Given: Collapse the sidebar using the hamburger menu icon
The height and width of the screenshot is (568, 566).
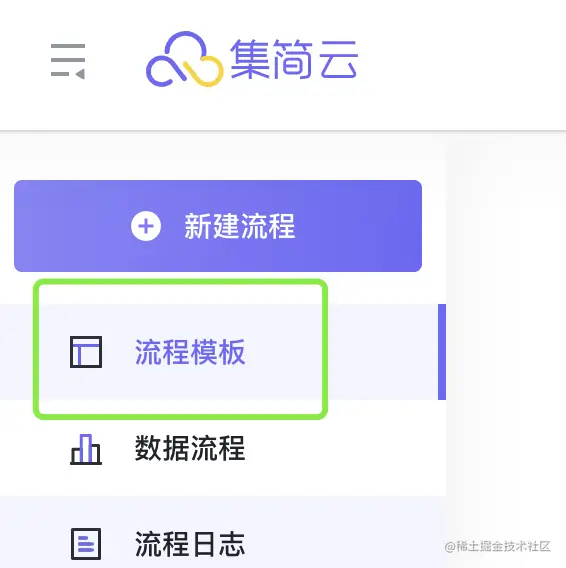Looking at the screenshot, I should (68, 61).
